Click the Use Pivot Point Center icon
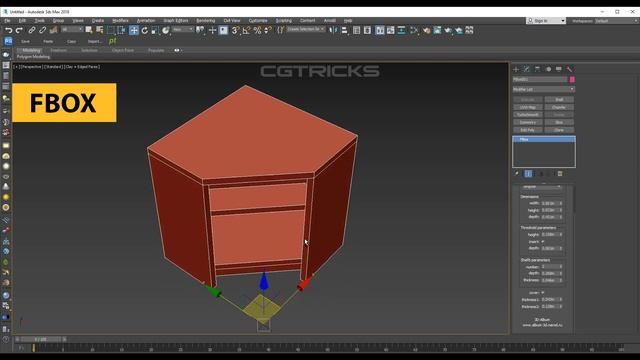Viewport: 640px width, 360px height. click(200, 30)
